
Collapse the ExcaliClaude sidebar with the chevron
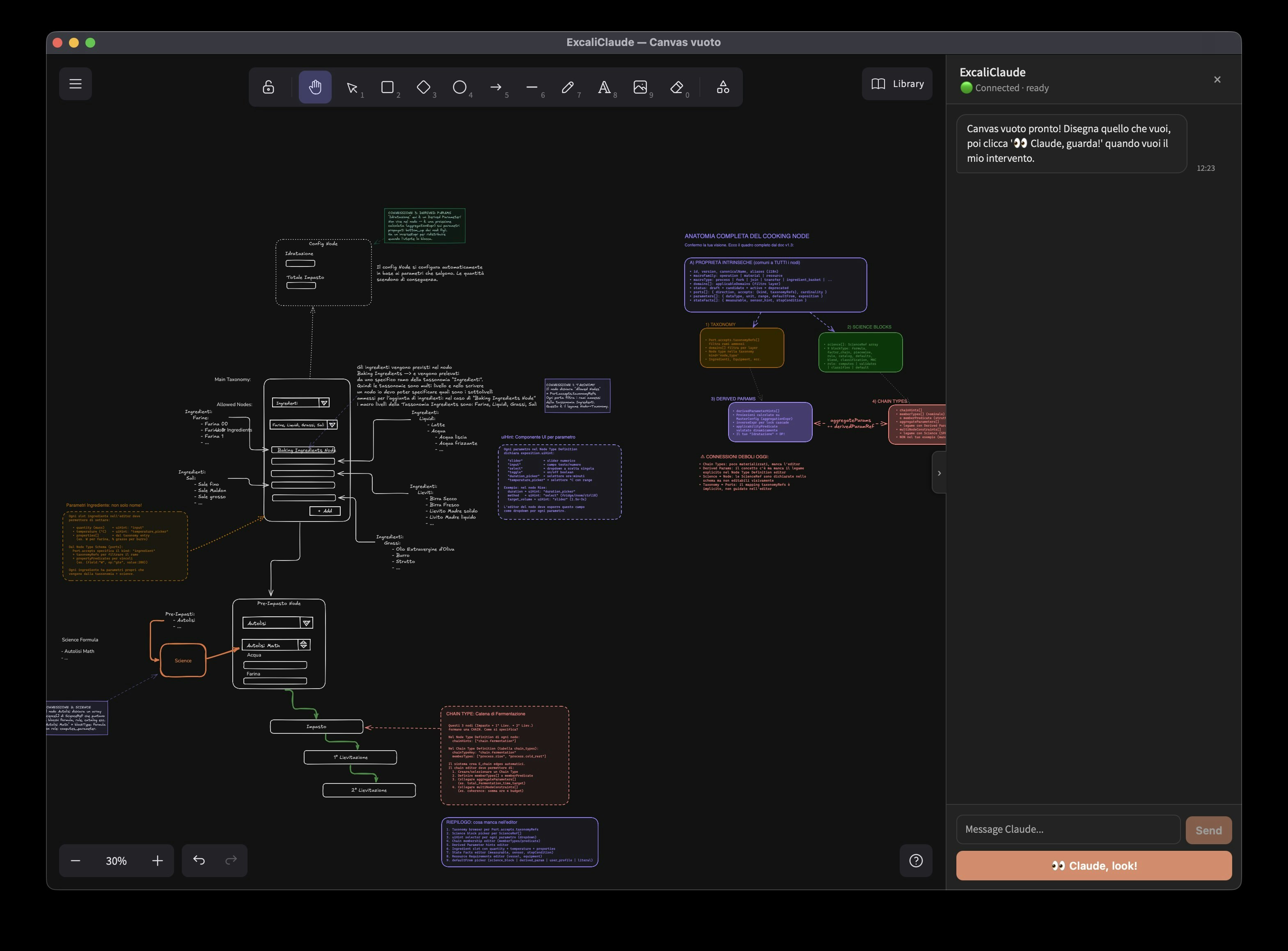939,473
